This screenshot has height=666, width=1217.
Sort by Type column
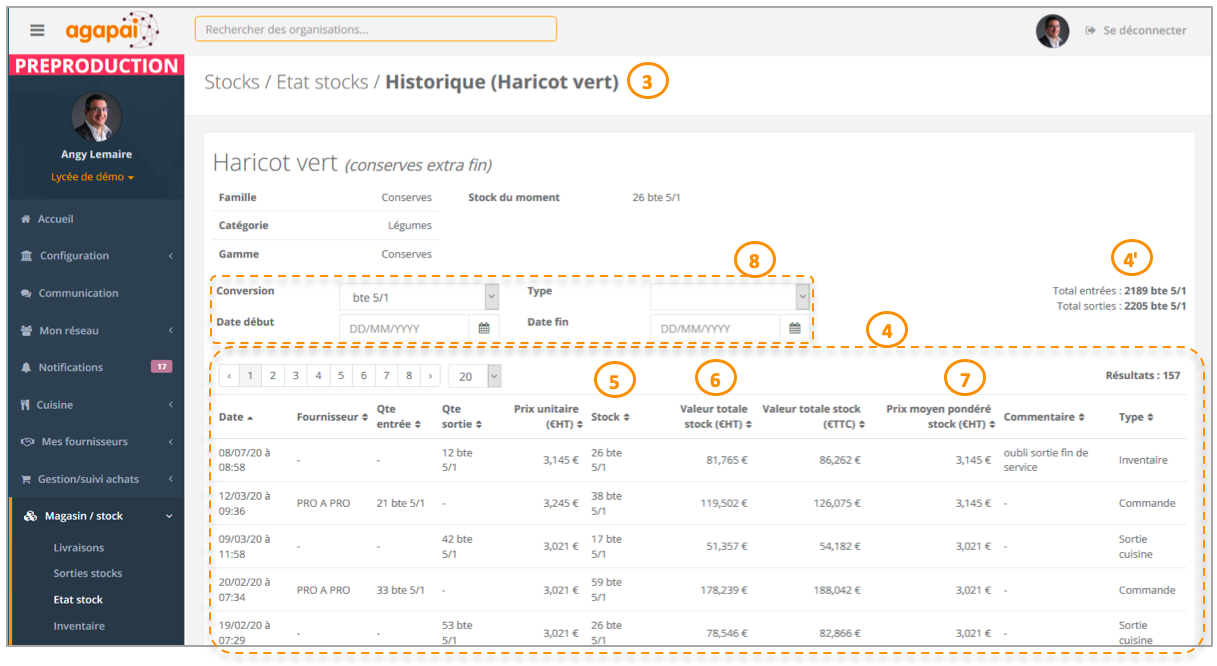[x=1136, y=417]
